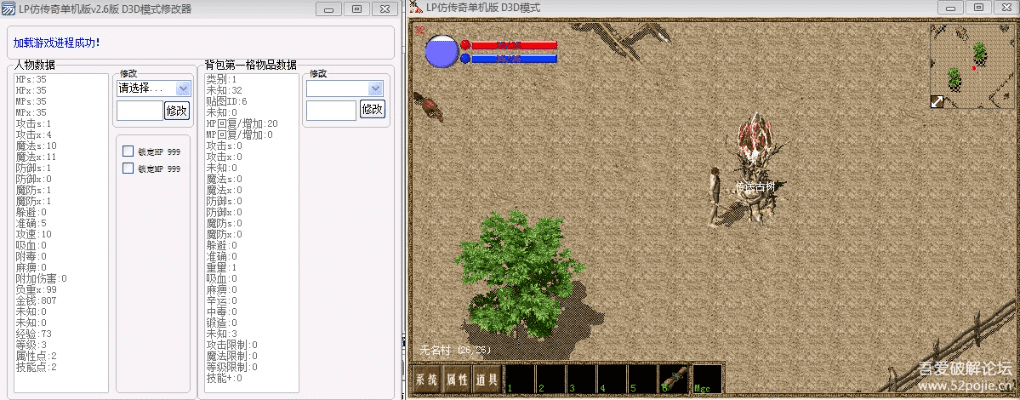Select empty hotbar slot 1
The image size is (1020, 400).
[519, 380]
